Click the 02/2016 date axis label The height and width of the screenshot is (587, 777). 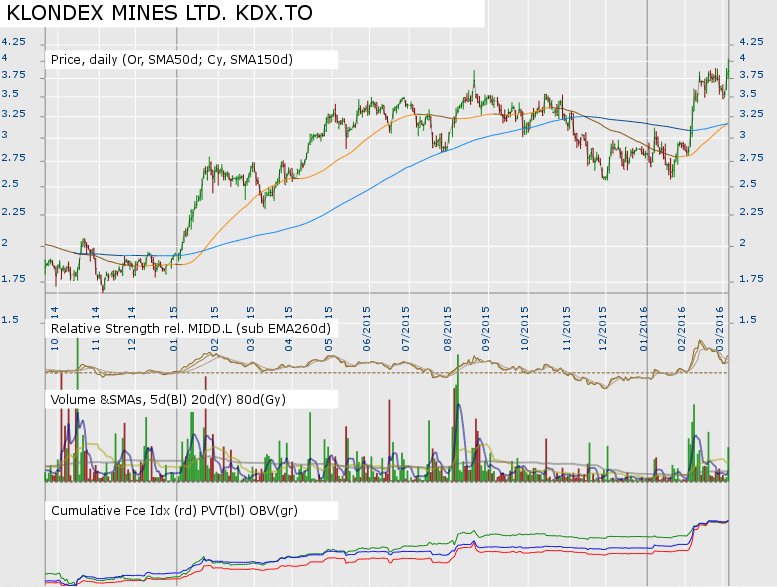682,329
